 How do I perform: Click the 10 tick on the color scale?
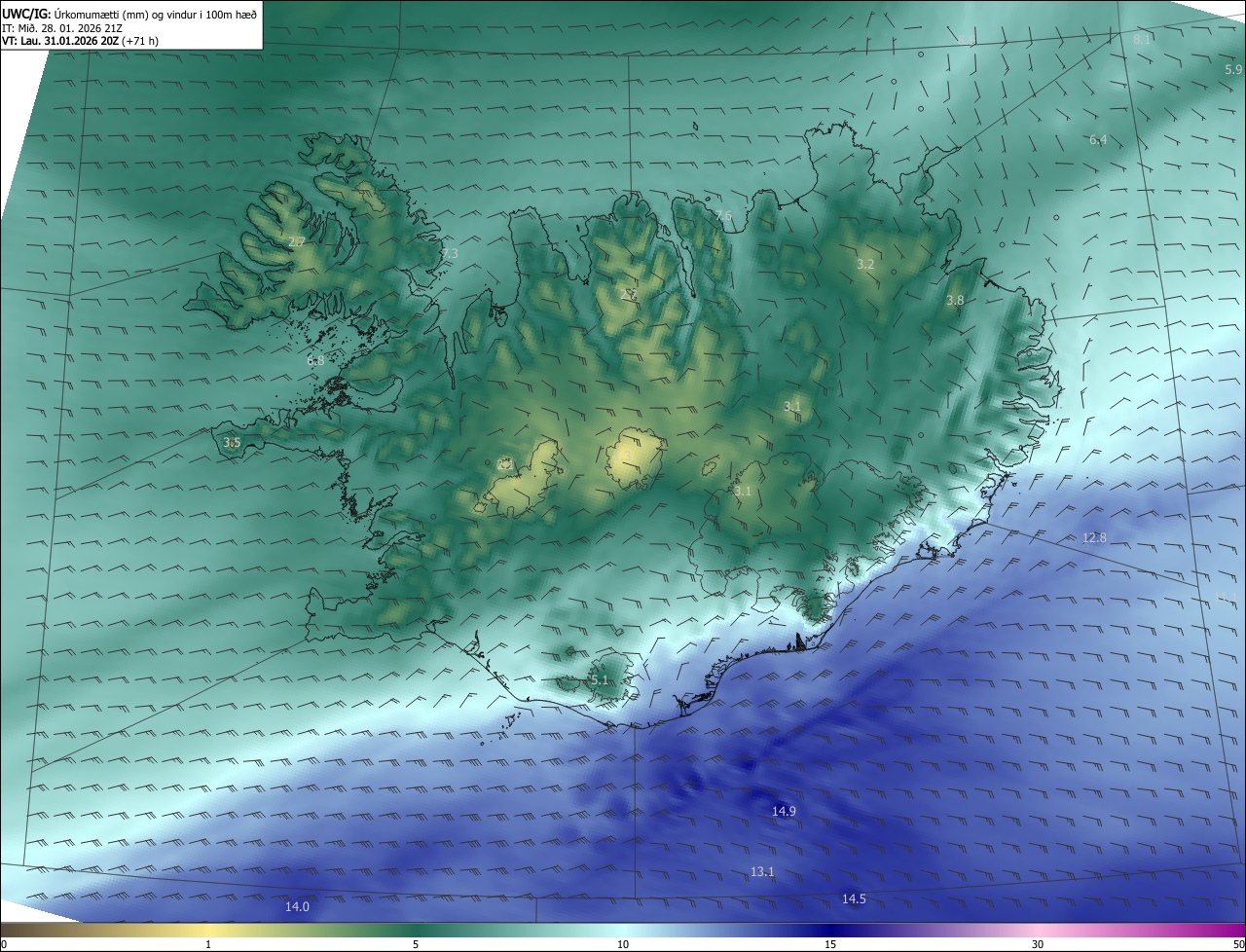coord(623,944)
